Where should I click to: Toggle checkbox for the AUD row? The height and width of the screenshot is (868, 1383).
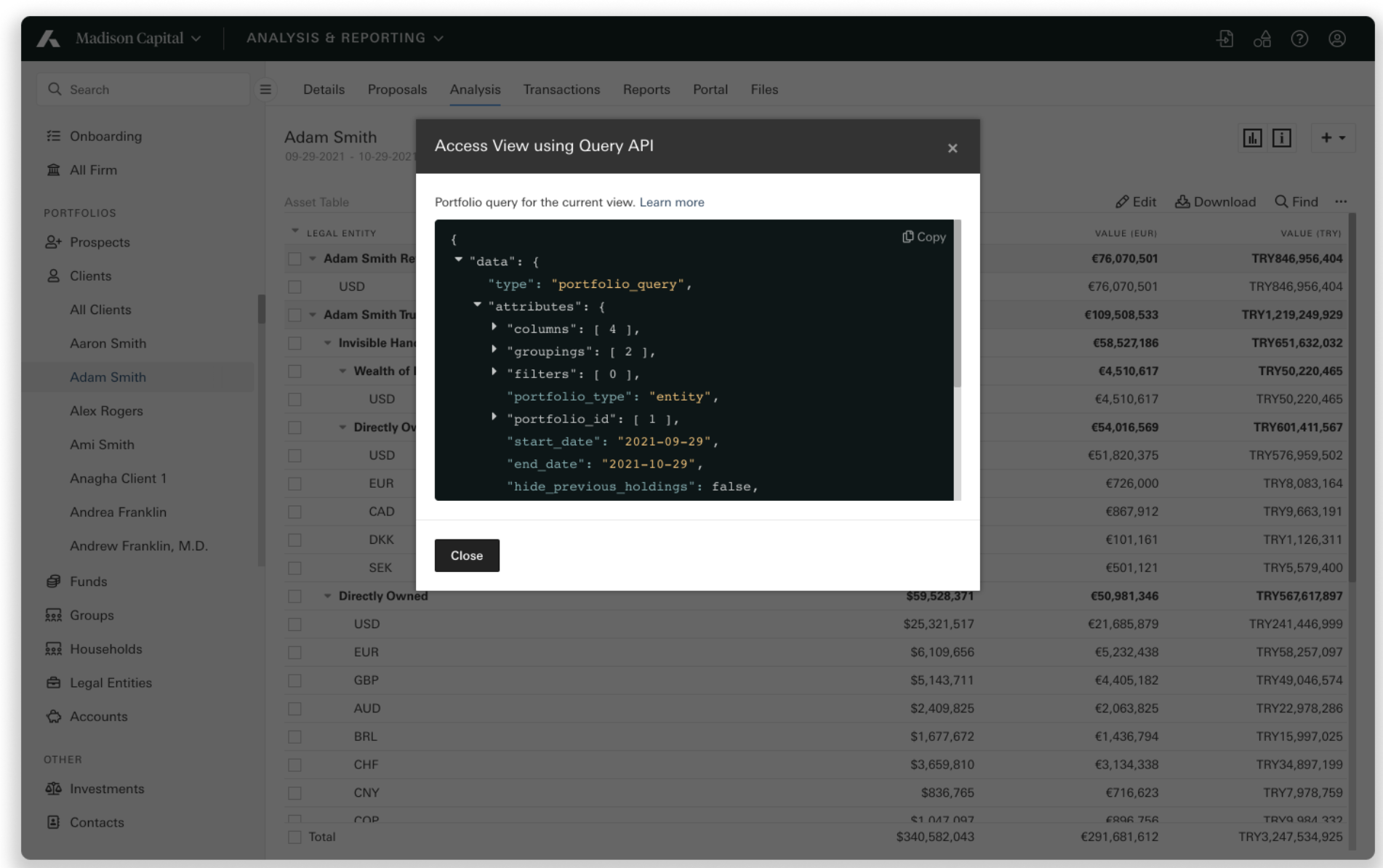click(x=294, y=709)
